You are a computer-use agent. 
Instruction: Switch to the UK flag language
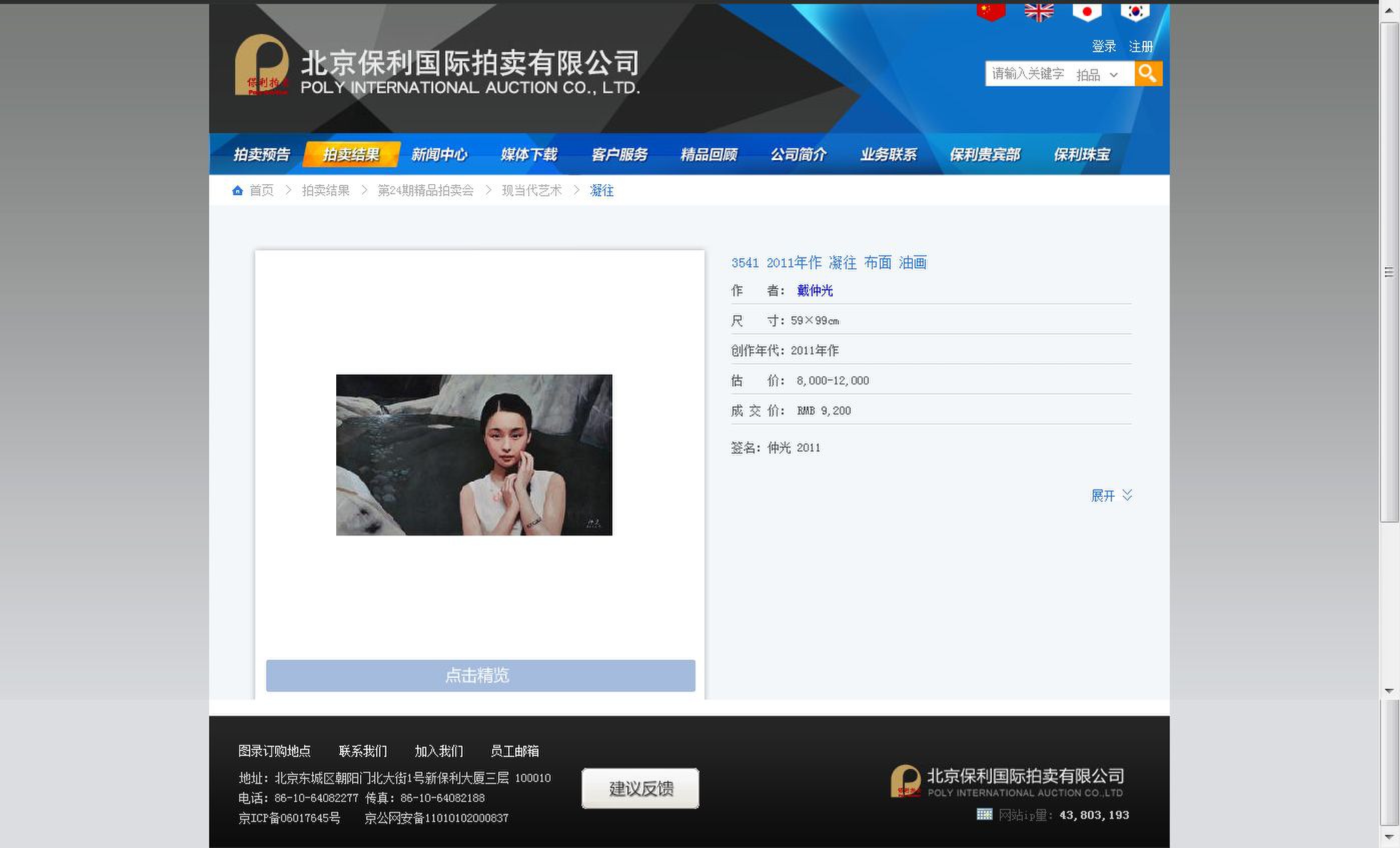(1039, 12)
